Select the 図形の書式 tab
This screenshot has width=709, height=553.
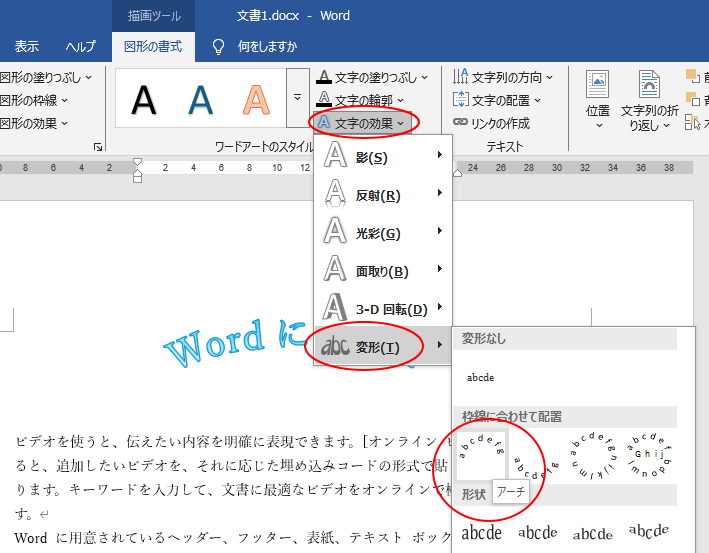(x=153, y=46)
